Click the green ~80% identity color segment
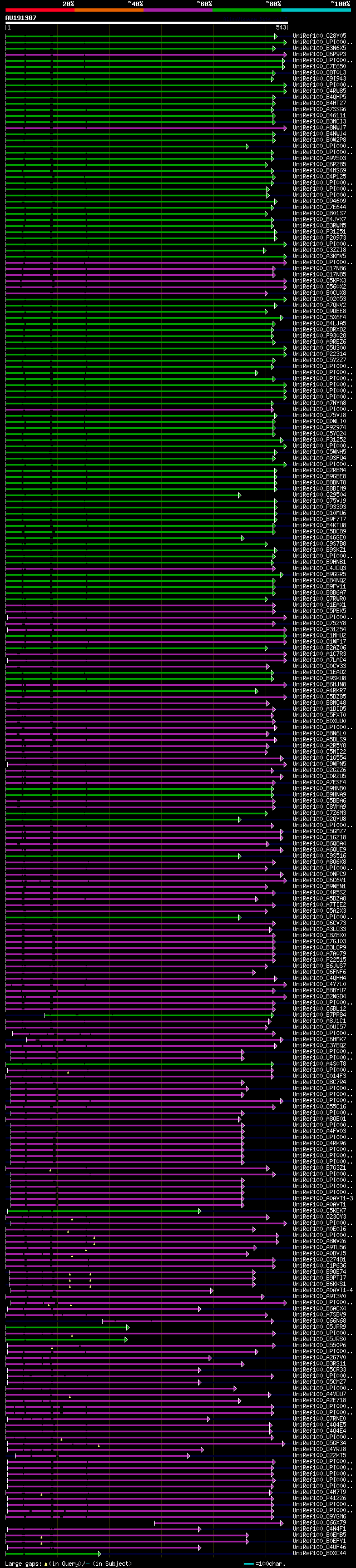Screen dimensions: 356x1568 coord(247,11)
